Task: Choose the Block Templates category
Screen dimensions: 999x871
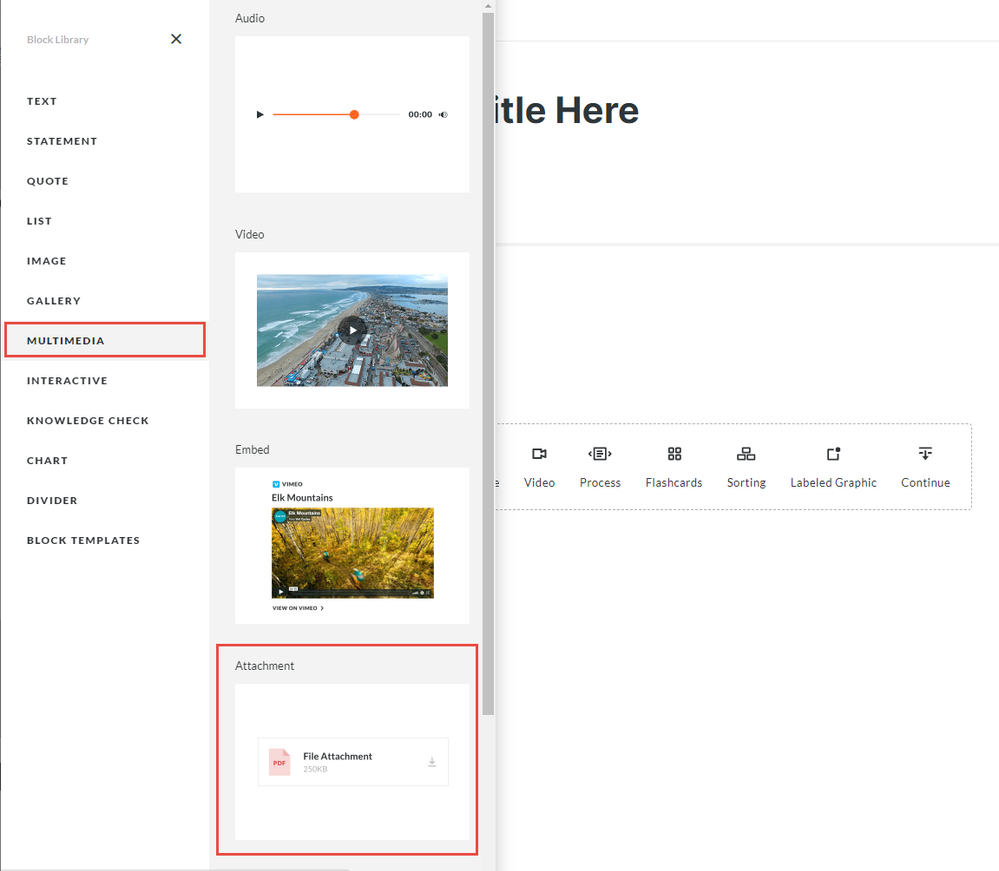Action: point(83,541)
